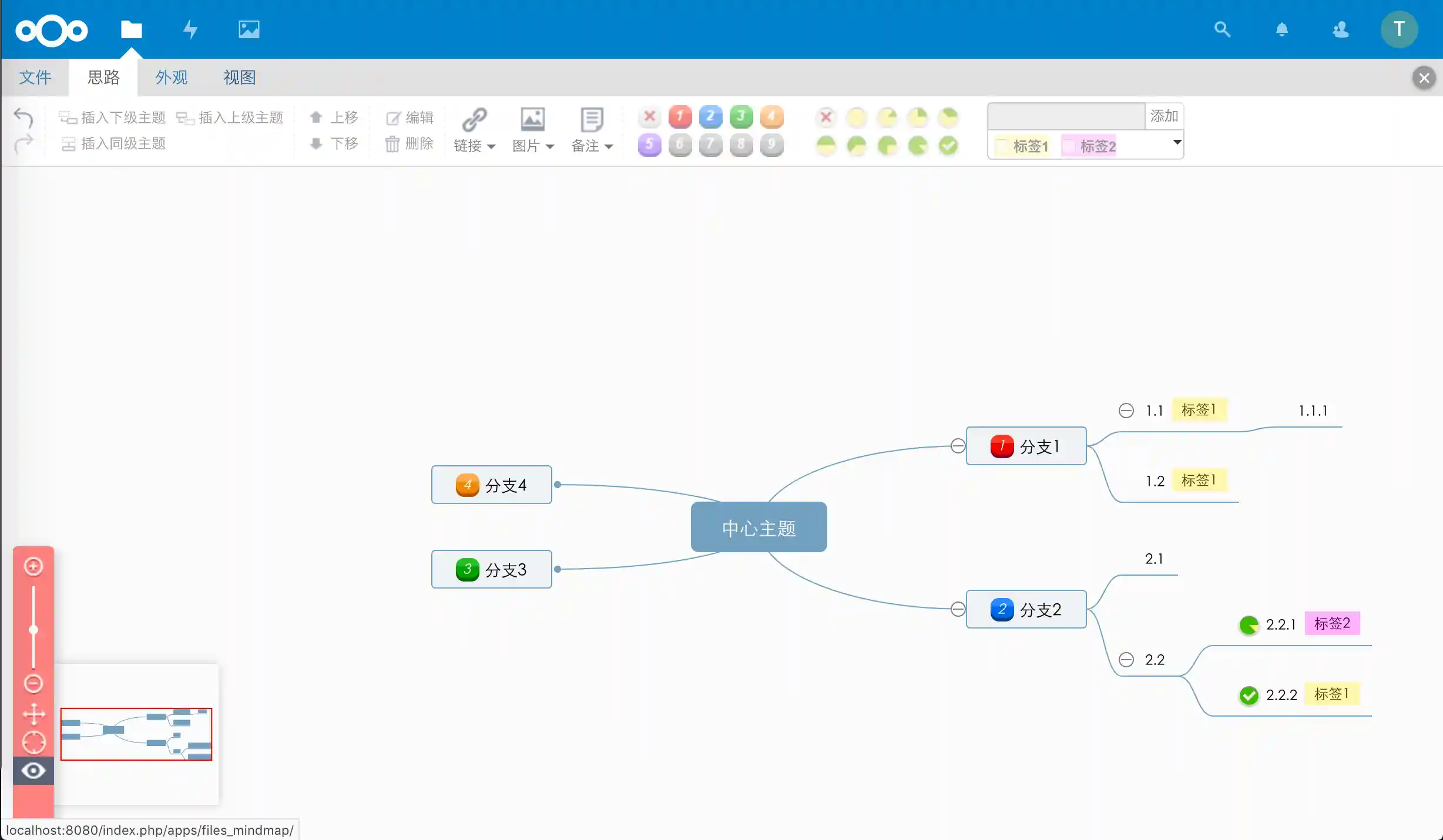Switch to the 视图 tab

pyautogui.click(x=239, y=78)
